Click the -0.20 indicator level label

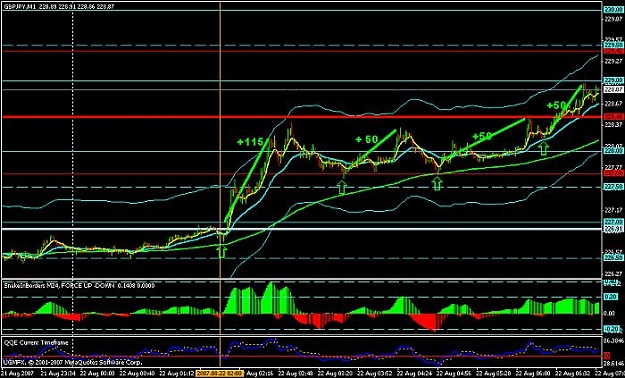612,329
